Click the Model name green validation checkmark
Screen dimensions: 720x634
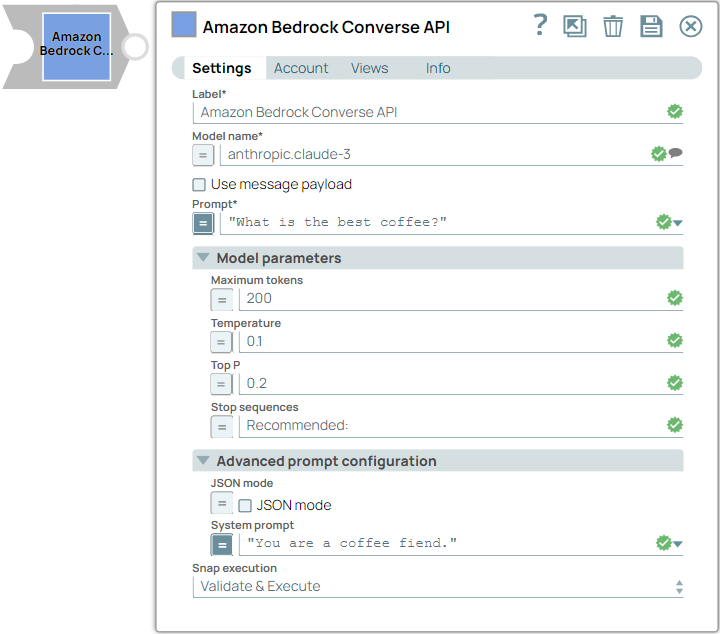click(x=658, y=154)
